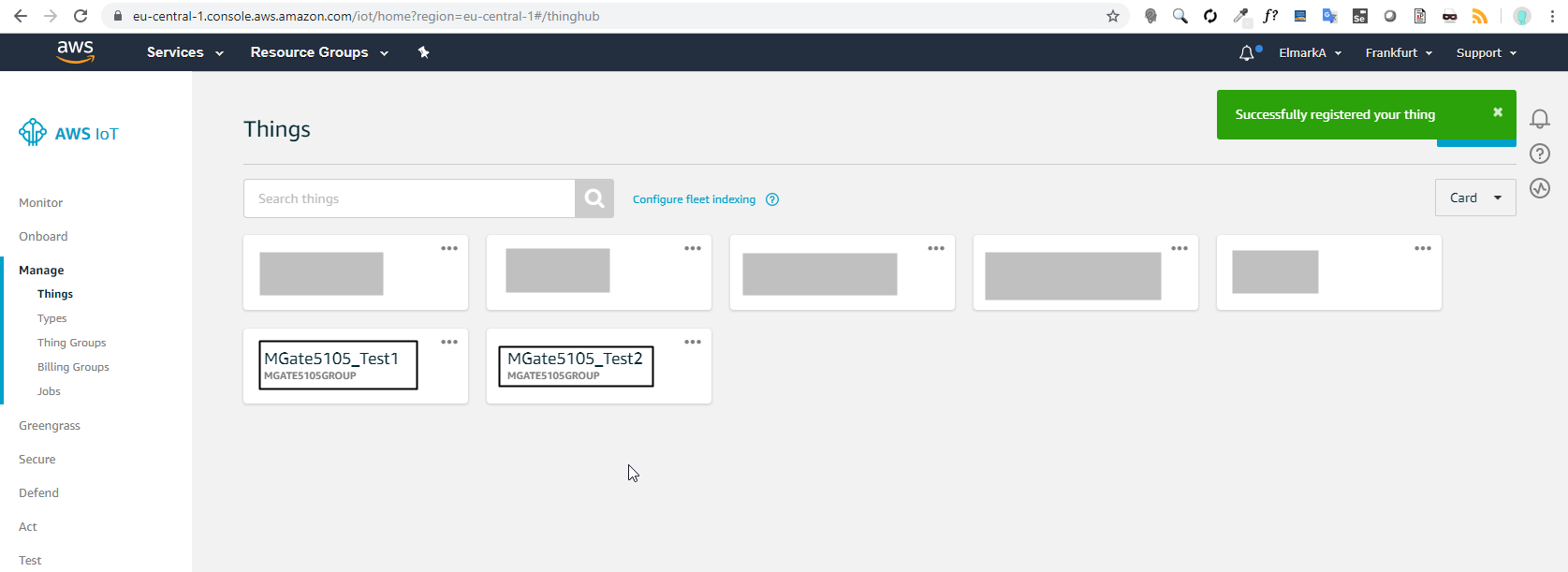Bookmark this page with the star icon
The height and width of the screenshot is (572, 1568).
tap(1113, 16)
